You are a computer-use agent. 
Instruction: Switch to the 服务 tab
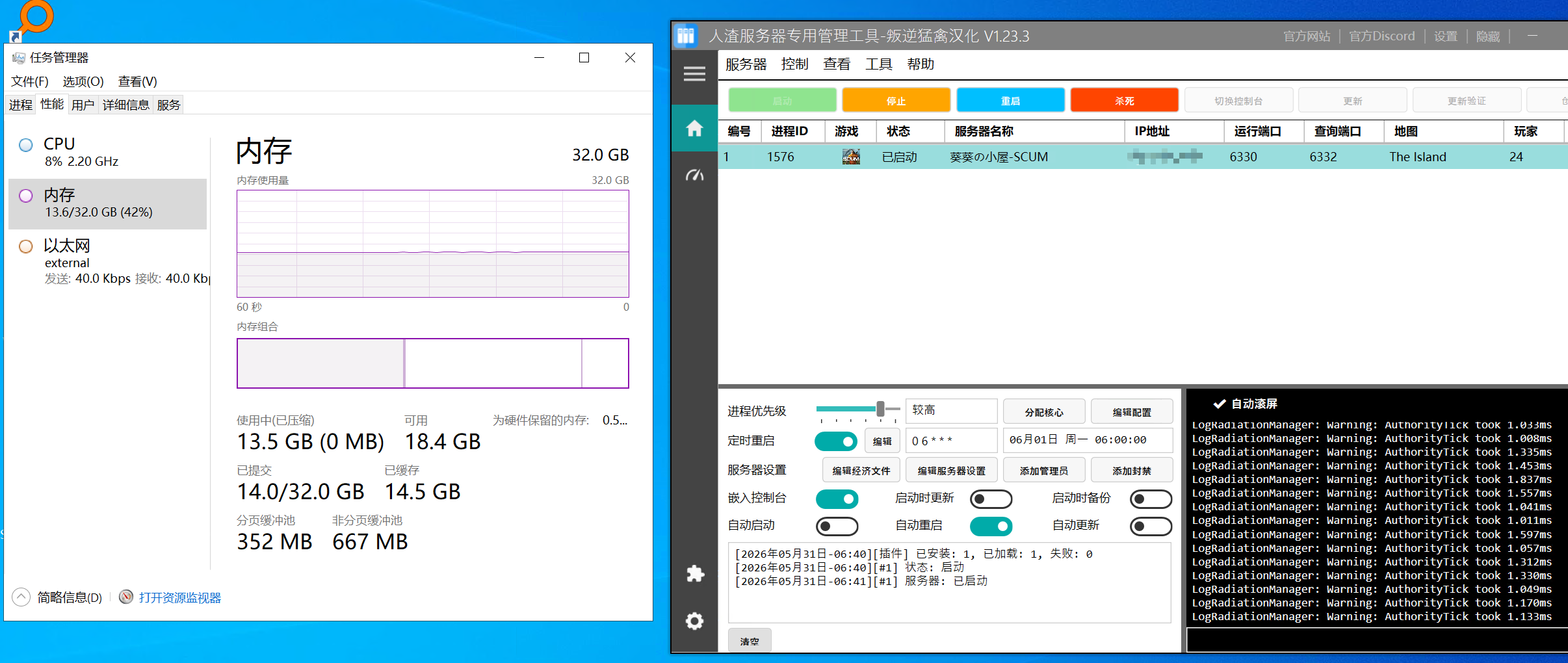168,105
